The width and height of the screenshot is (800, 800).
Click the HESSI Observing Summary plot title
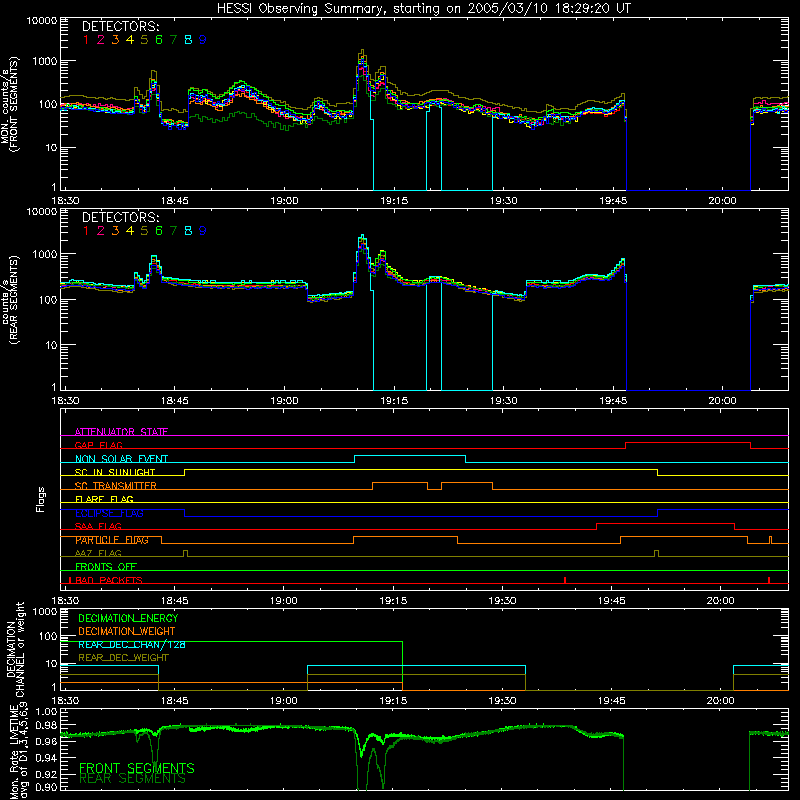click(x=423, y=8)
